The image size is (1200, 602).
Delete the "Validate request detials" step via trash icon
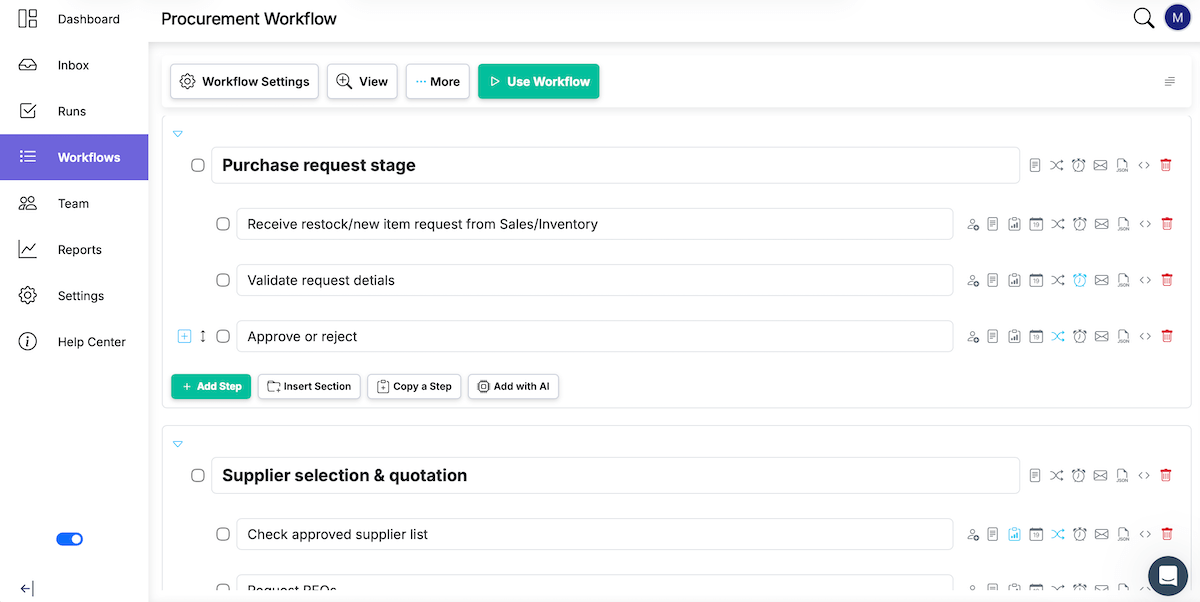point(1167,280)
